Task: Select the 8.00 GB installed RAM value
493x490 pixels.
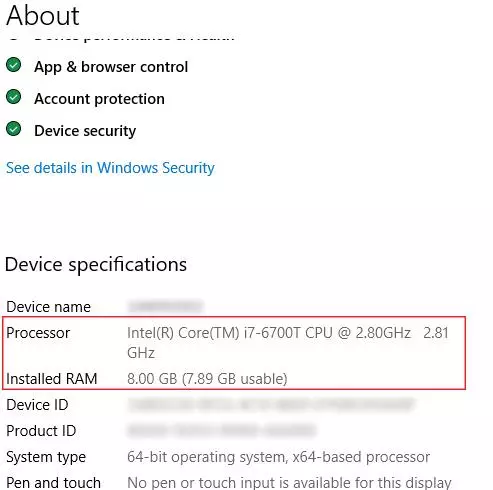Action: [207, 379]
